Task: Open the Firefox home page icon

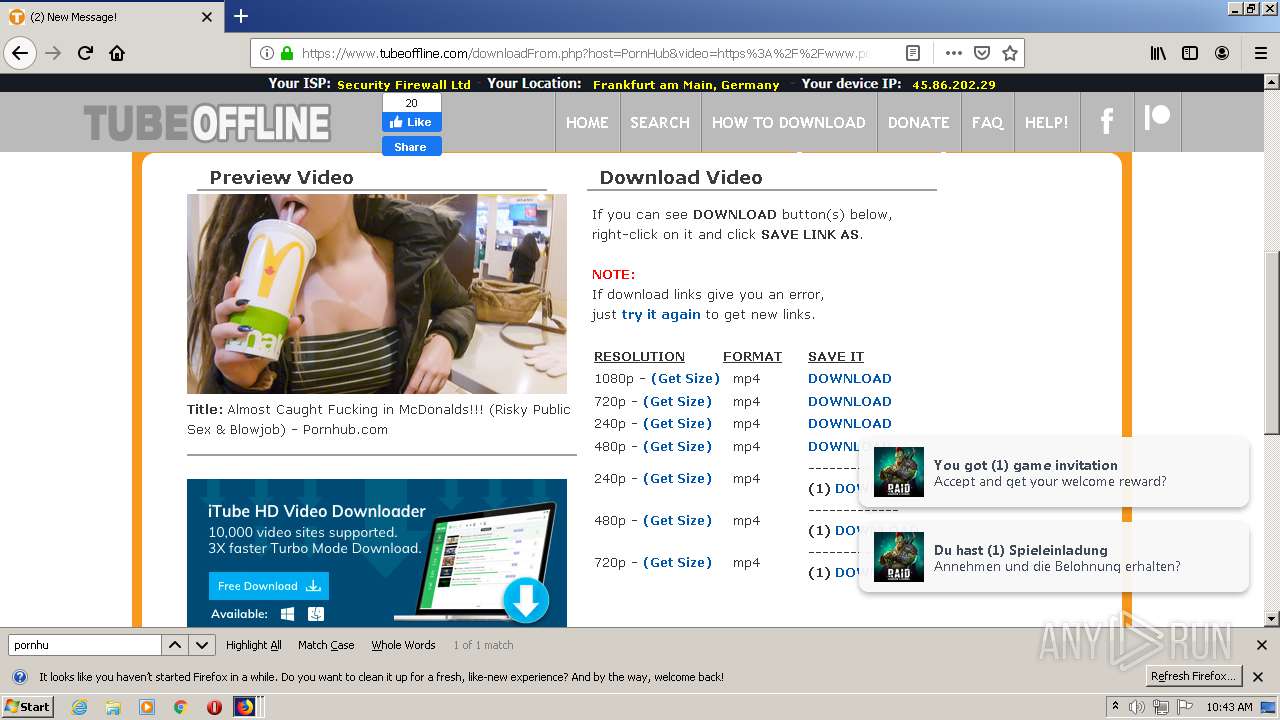Action: tap(117, 53)
